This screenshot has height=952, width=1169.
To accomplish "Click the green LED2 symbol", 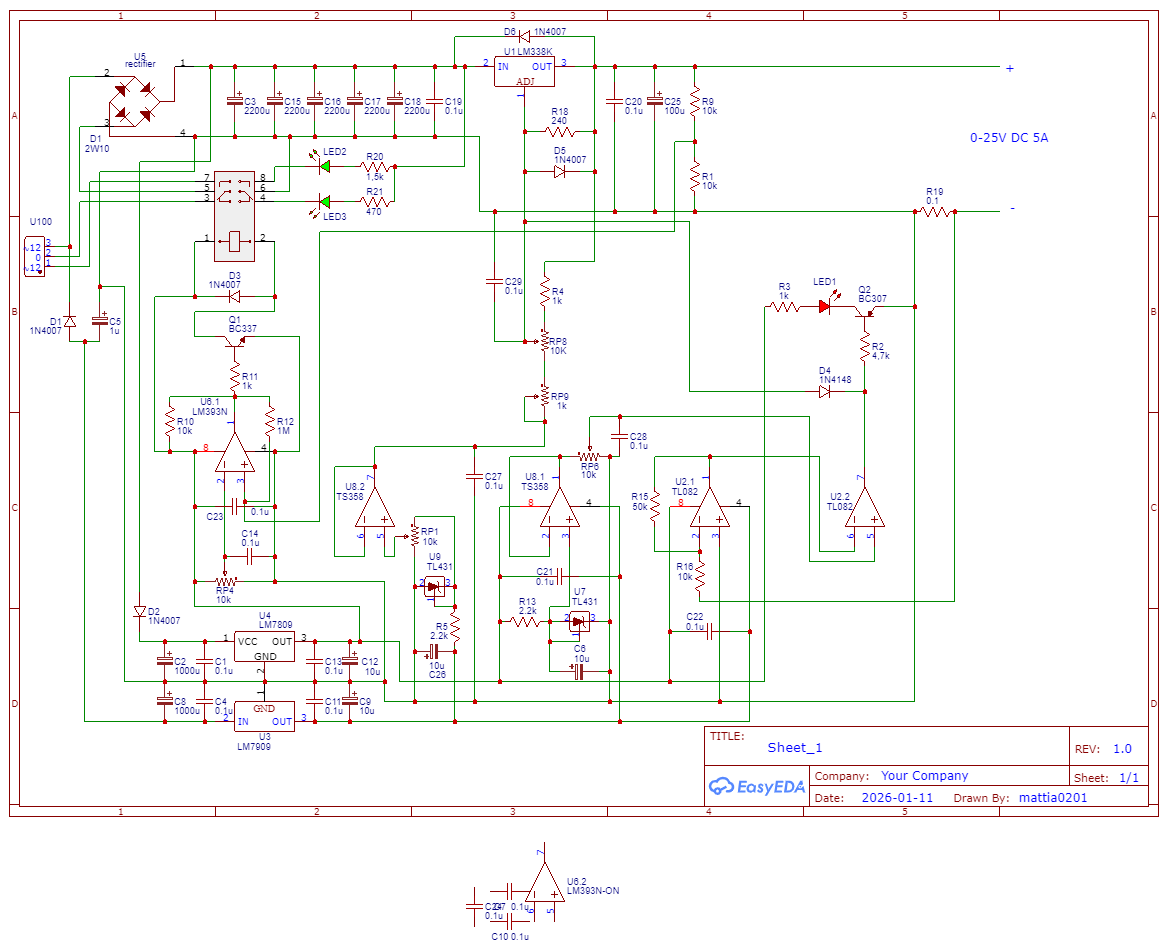I will click(x=324, y=166).
